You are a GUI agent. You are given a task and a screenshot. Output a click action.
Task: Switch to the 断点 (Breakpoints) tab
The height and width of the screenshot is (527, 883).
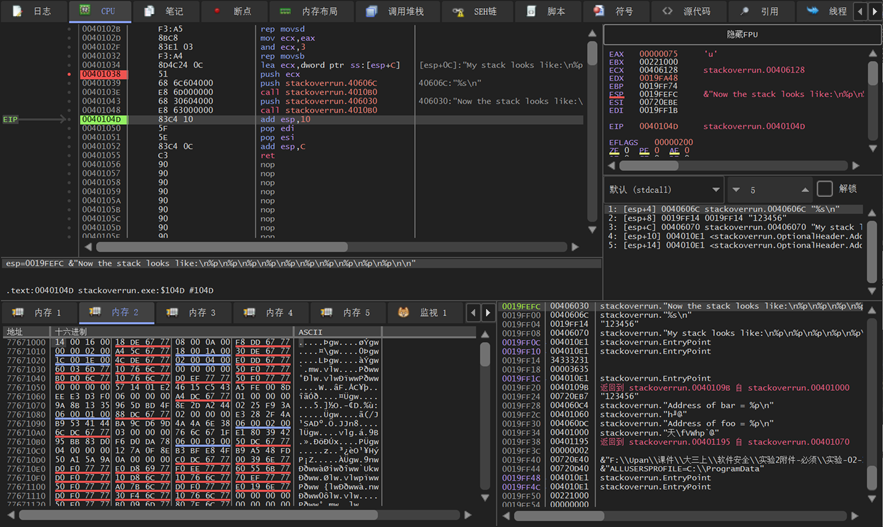(x=232, y=11)
